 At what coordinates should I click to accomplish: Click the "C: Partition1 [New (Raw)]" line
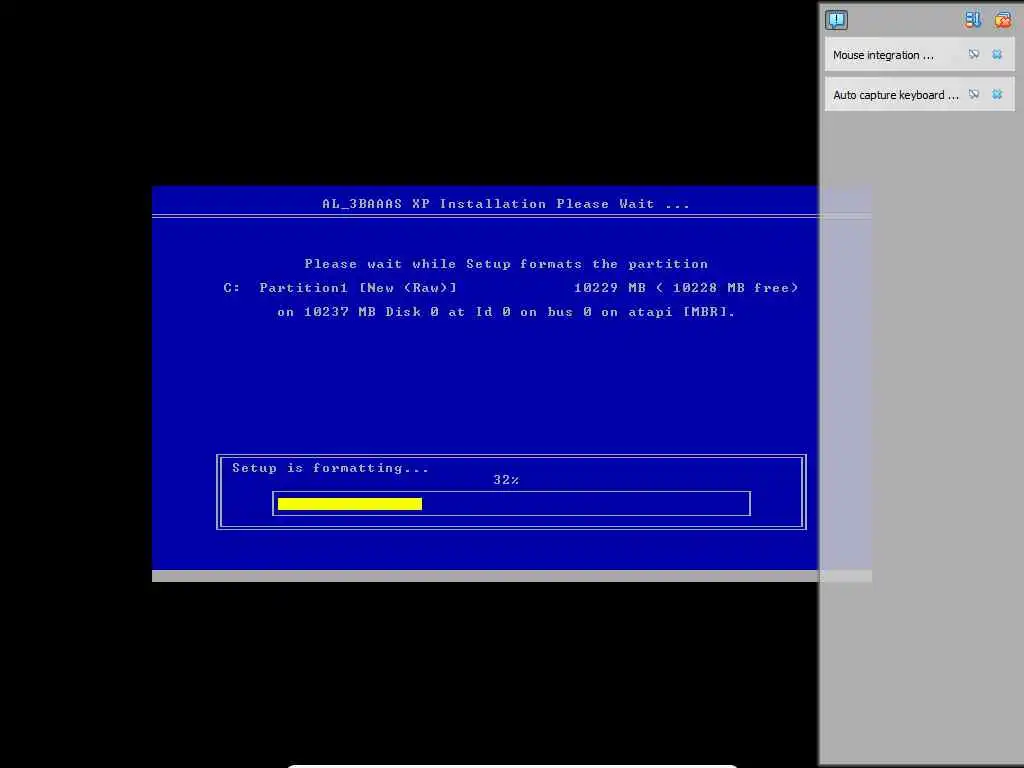(x=340, y=288)
